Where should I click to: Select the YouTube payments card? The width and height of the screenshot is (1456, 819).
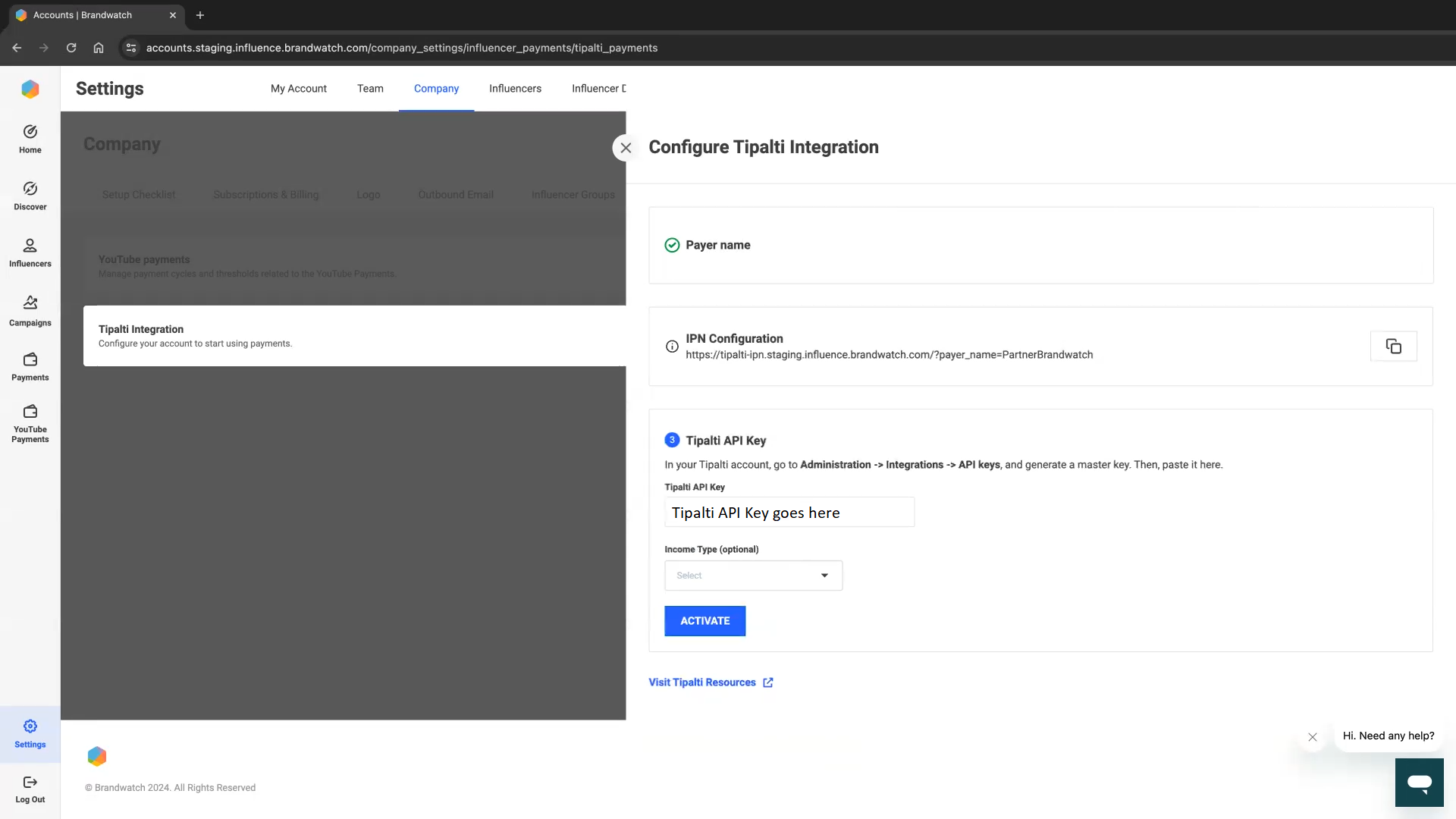tap(355, 266)
